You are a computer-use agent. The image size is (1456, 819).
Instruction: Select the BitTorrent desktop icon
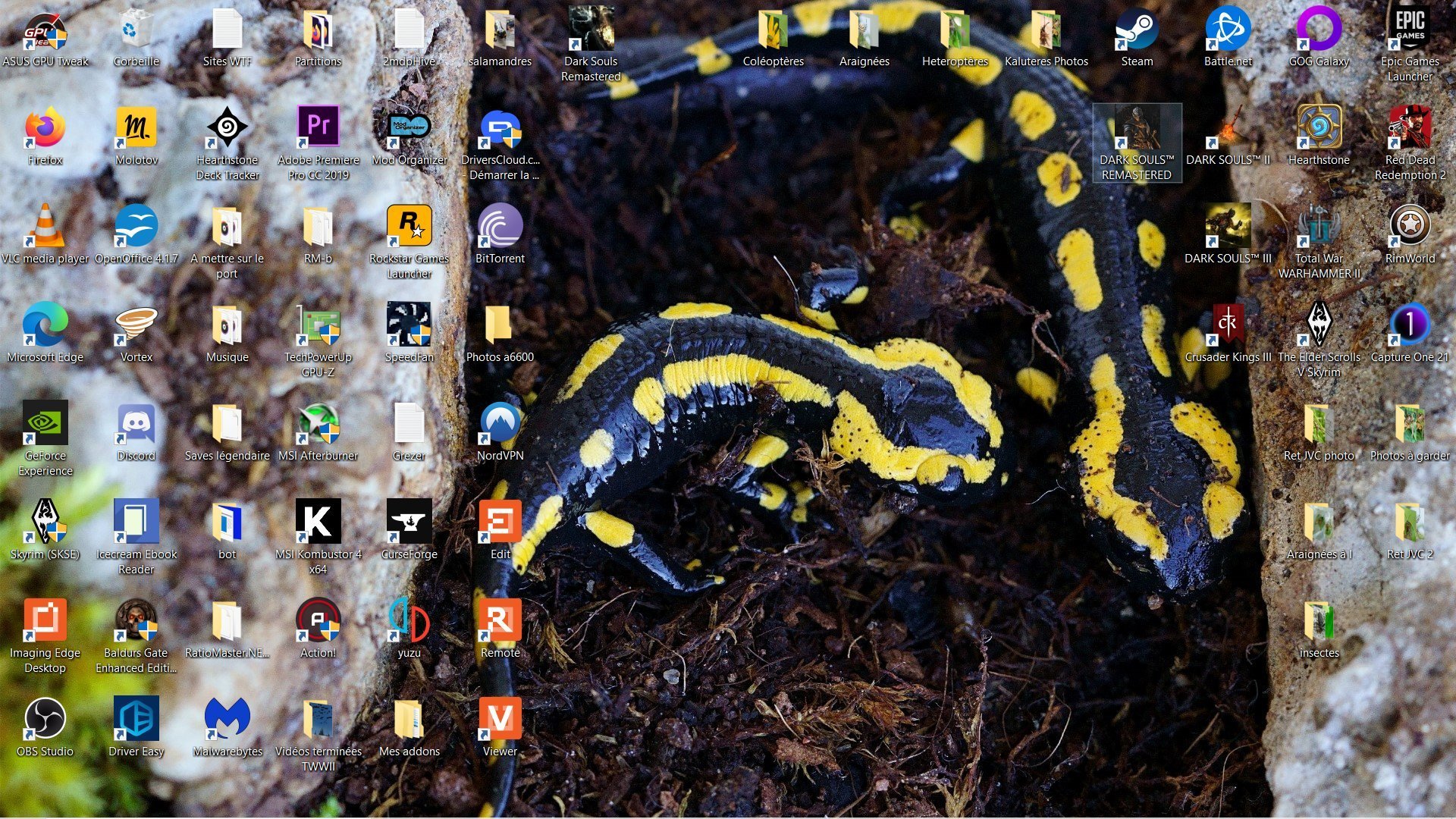tap(500, 226)
